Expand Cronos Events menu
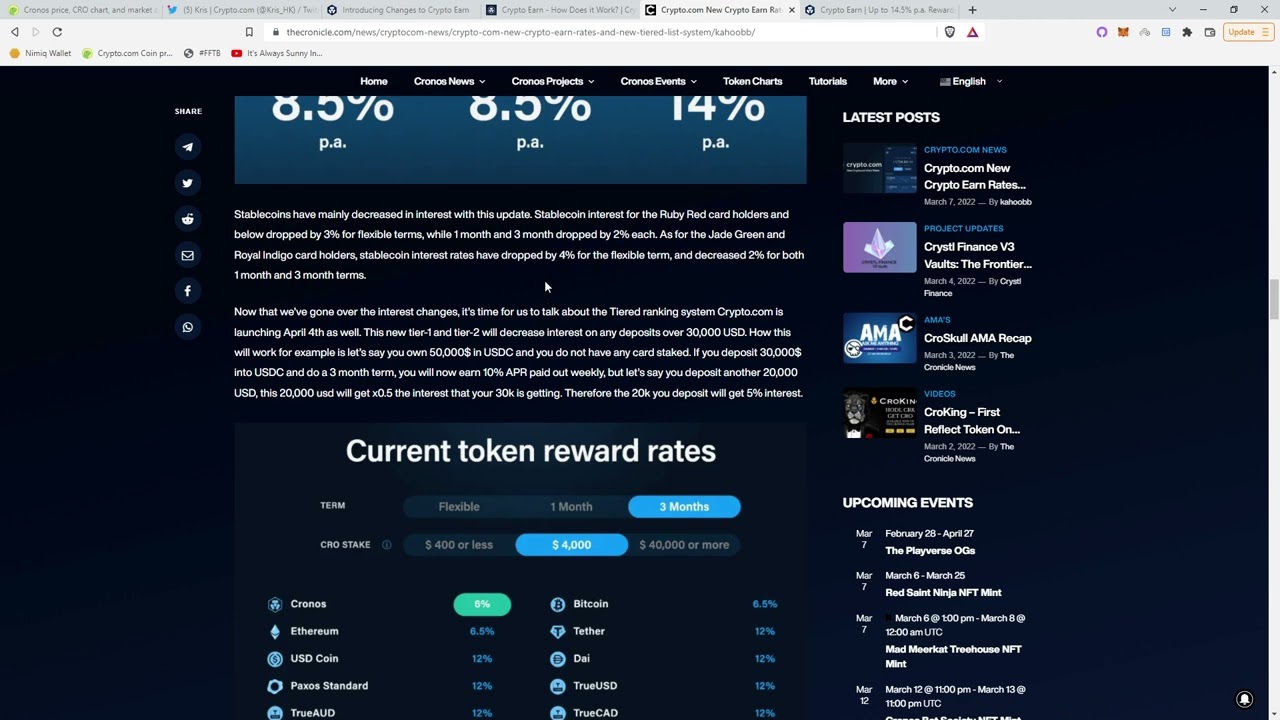 [658, 81]
